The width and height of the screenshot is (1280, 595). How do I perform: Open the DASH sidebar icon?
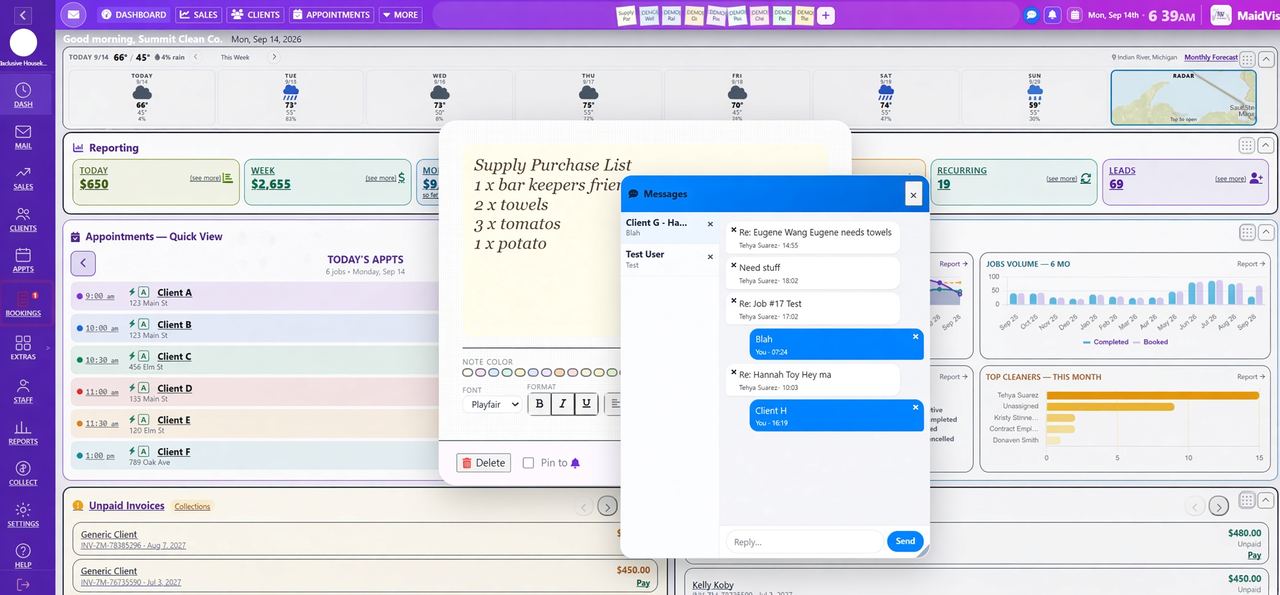click(x=23, y=95)
